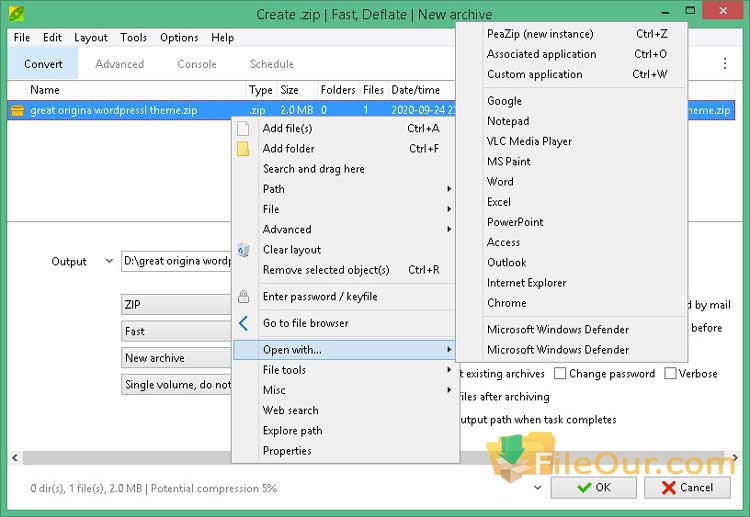Click the red X on the Cancel button
750x517 pixels.
point(669,487)
